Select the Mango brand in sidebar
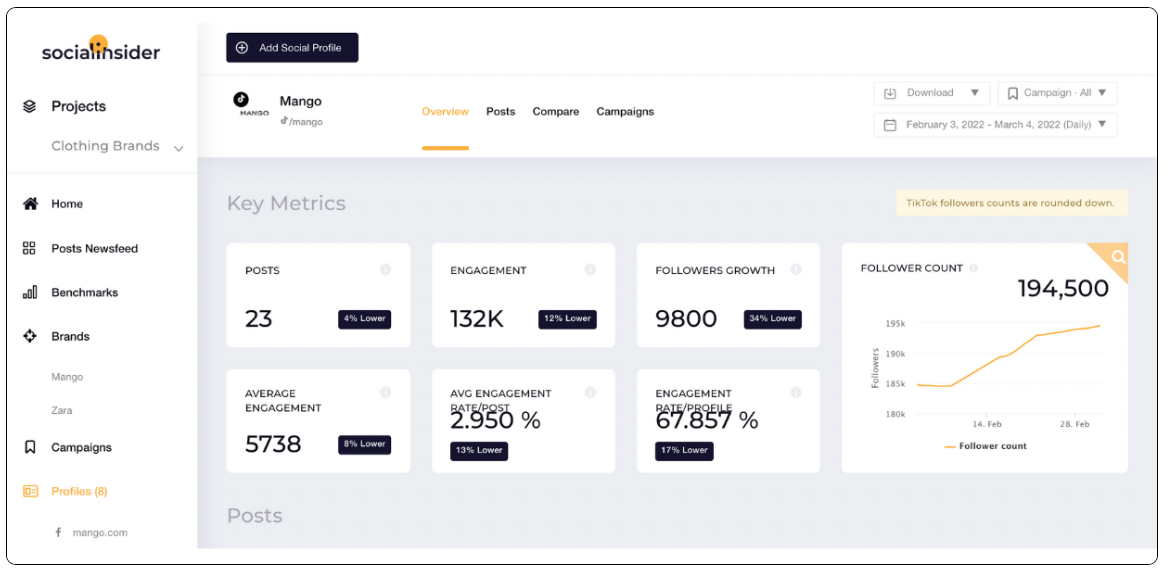The width and height of the screenshot is (1164, 572). point(67,377)
